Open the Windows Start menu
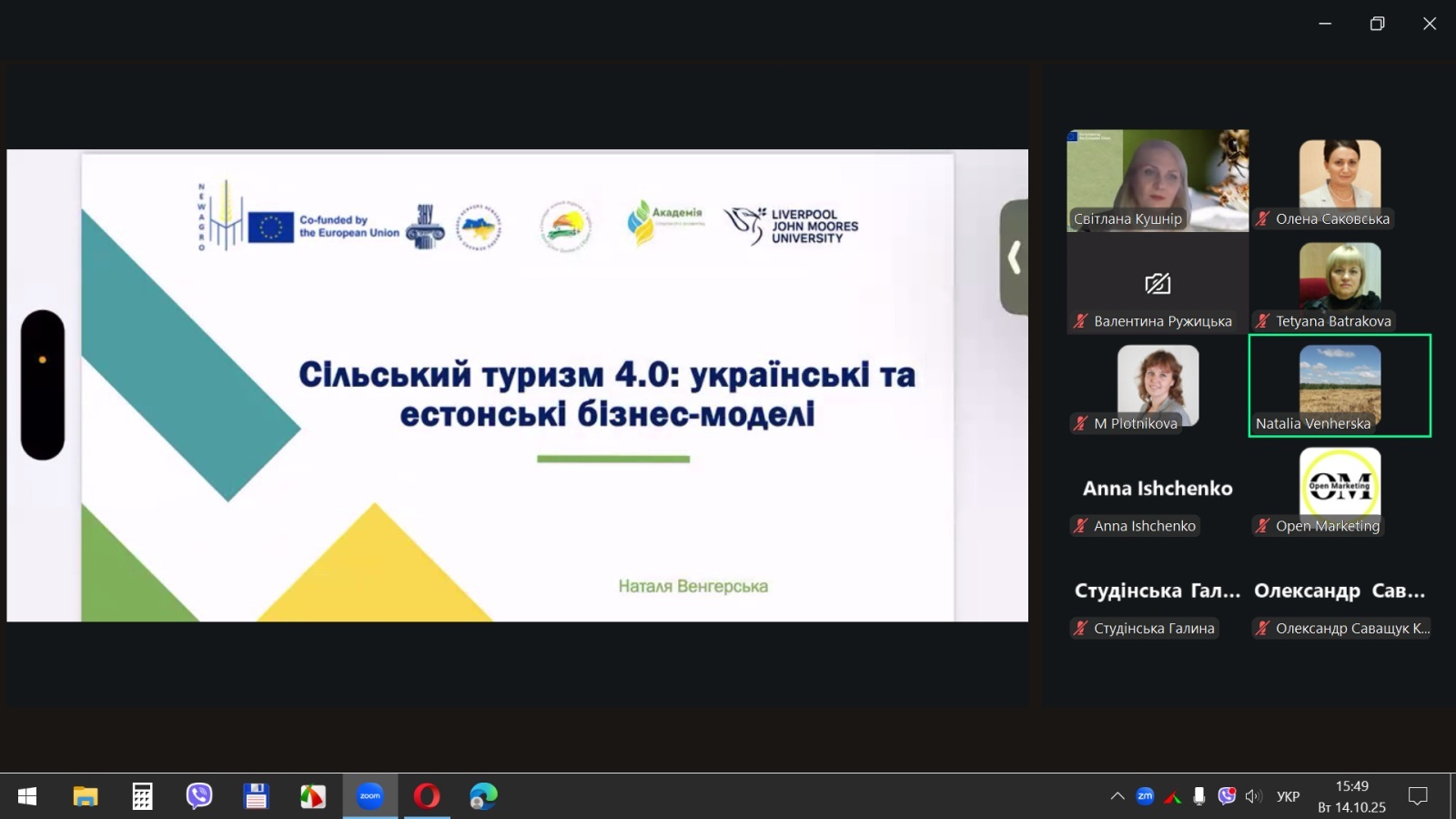 coord(27,796)
